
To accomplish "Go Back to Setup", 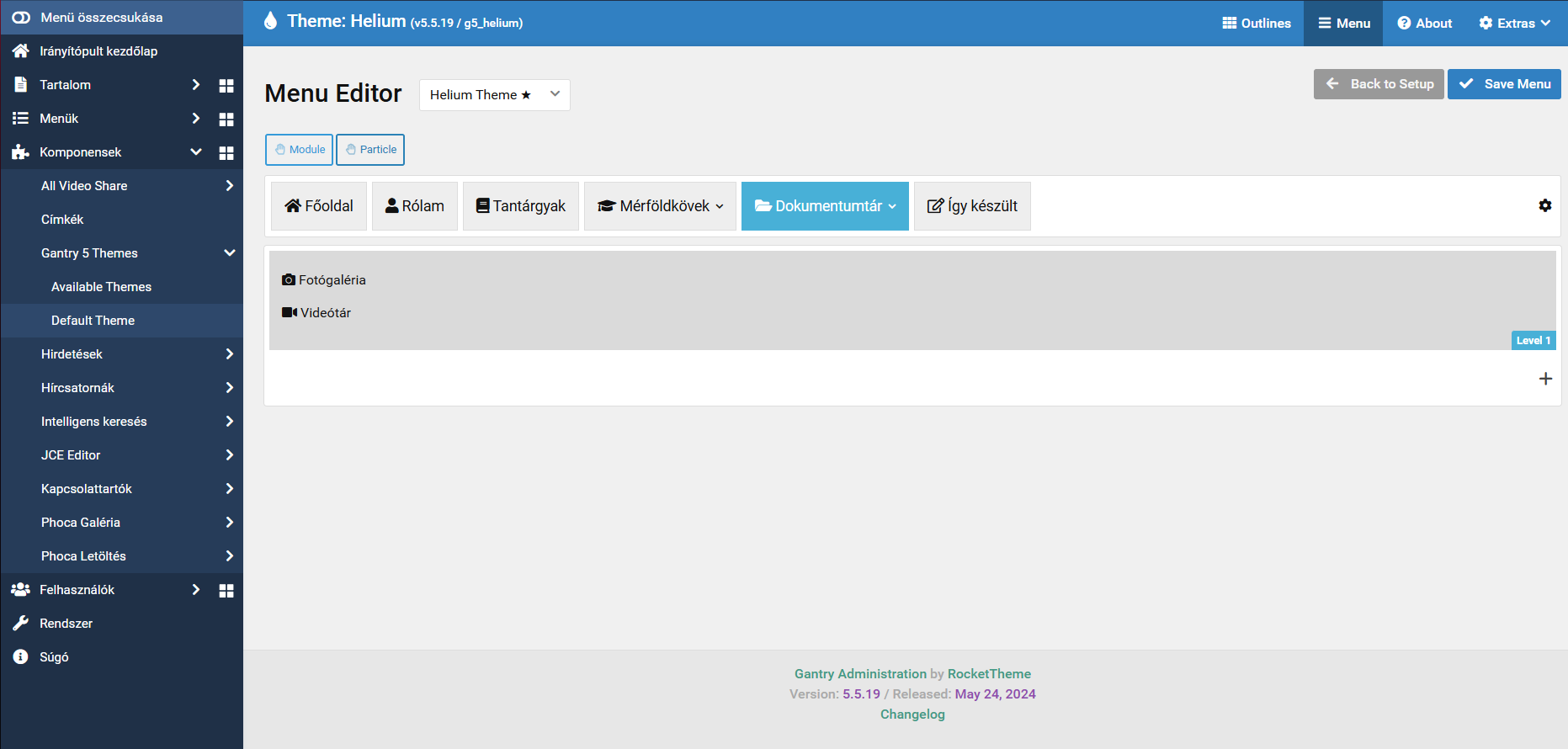I will tap(1379, 84).
